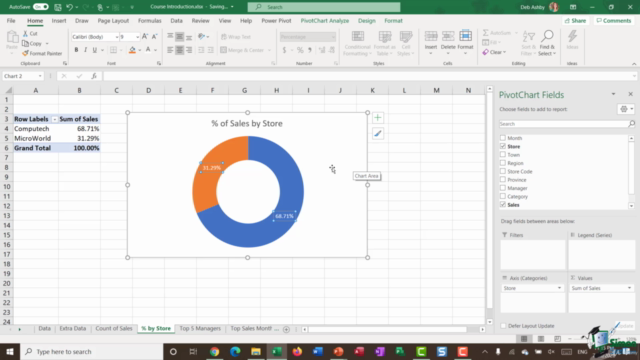Click the Insert Function fx icon
Screen dimensions: 640x360
[x=94, y=76]
